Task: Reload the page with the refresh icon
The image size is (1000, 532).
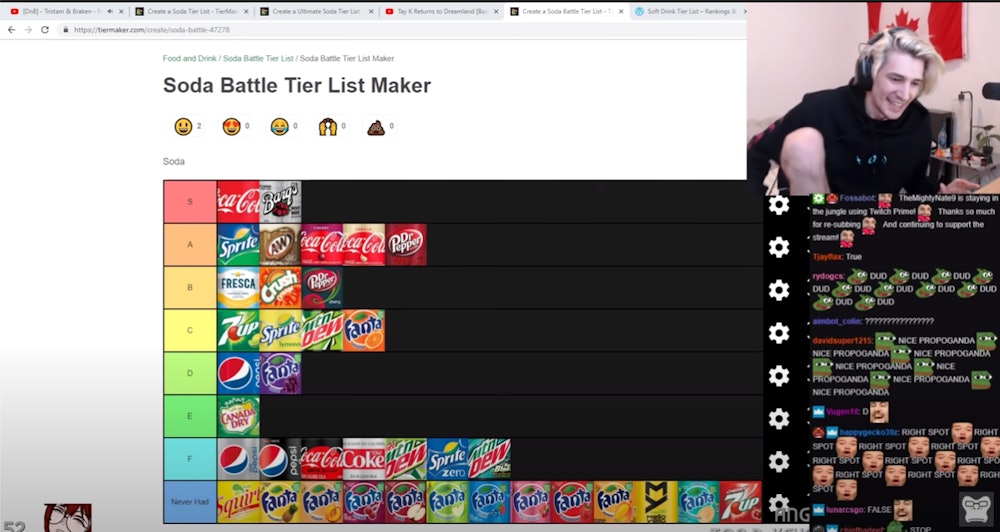Action: [45, 29]
